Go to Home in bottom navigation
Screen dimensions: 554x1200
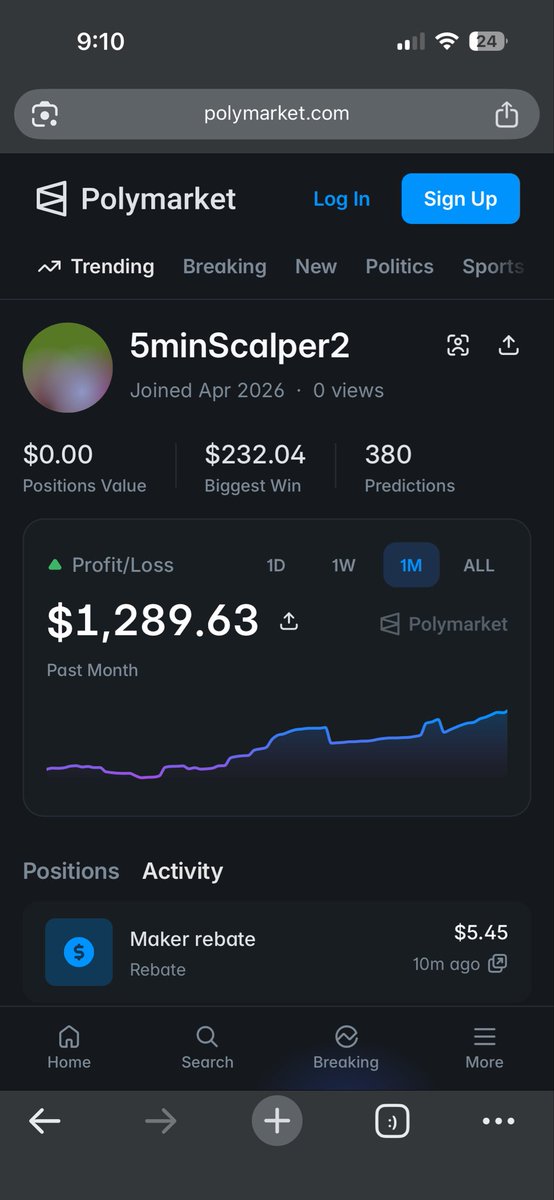(69, 1047)
